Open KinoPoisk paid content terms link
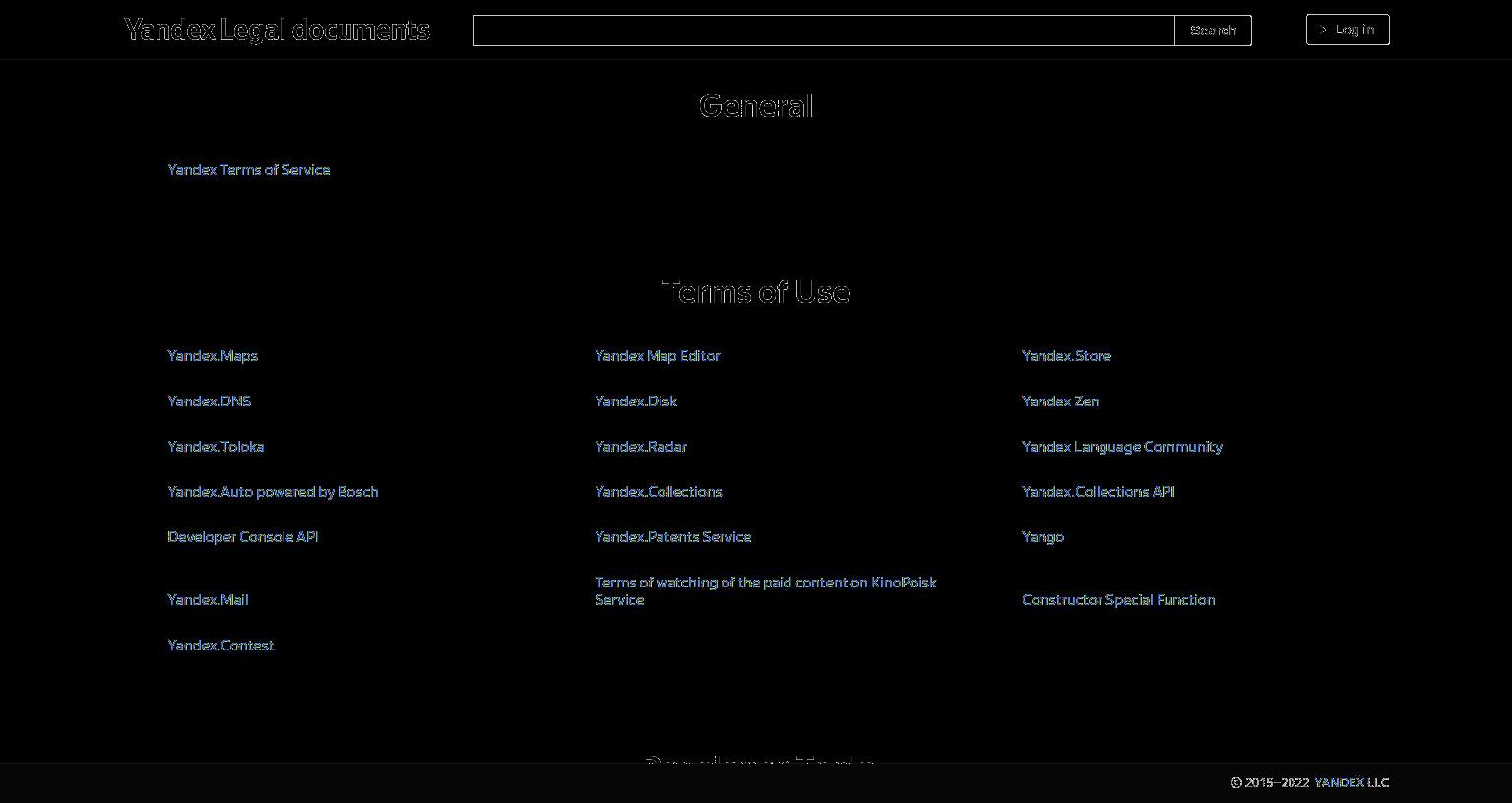 coord(766,591)
